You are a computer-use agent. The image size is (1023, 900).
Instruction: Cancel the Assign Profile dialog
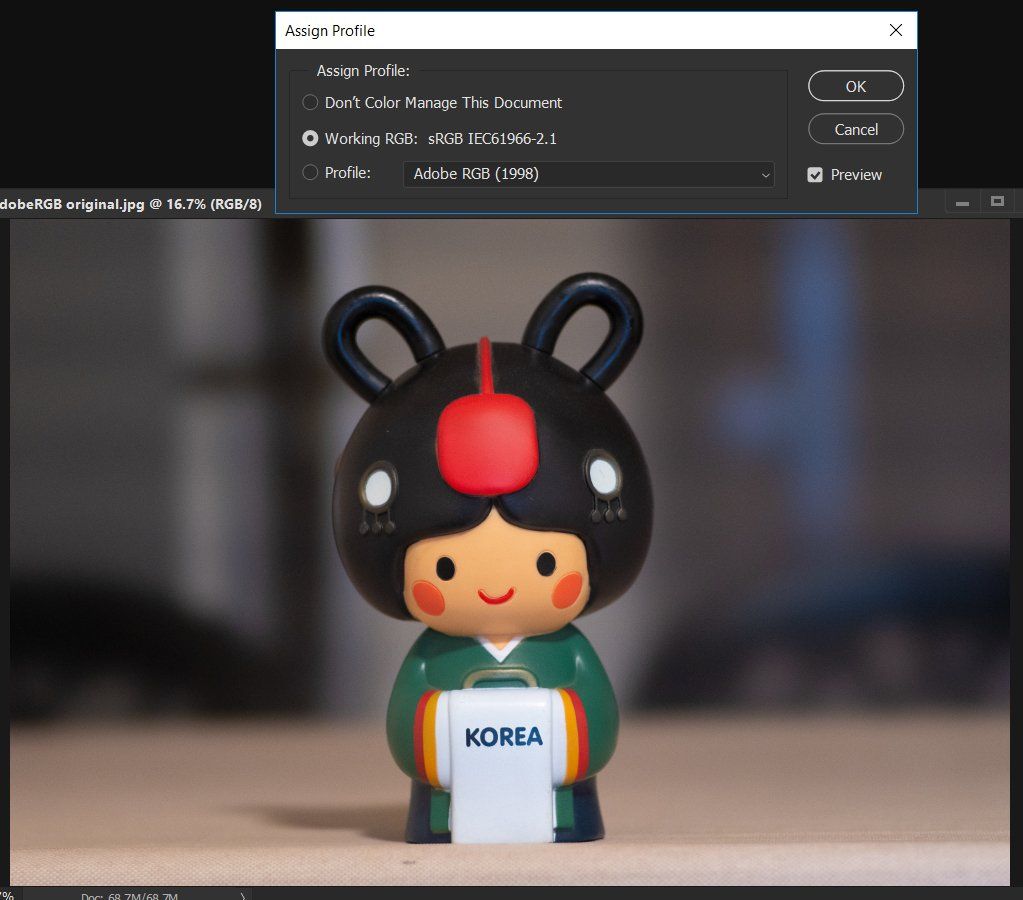click(855, 129)
